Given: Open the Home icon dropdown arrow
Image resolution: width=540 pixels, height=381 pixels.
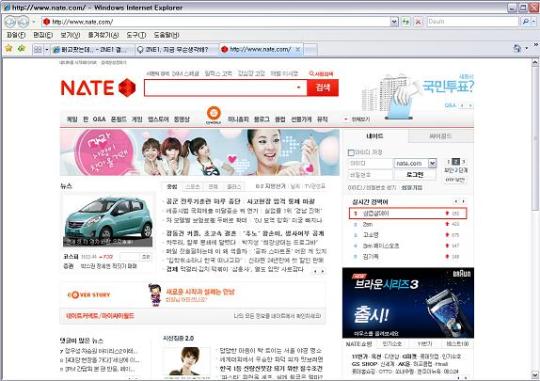Looking at the screenshot, I should coord(526,49).
